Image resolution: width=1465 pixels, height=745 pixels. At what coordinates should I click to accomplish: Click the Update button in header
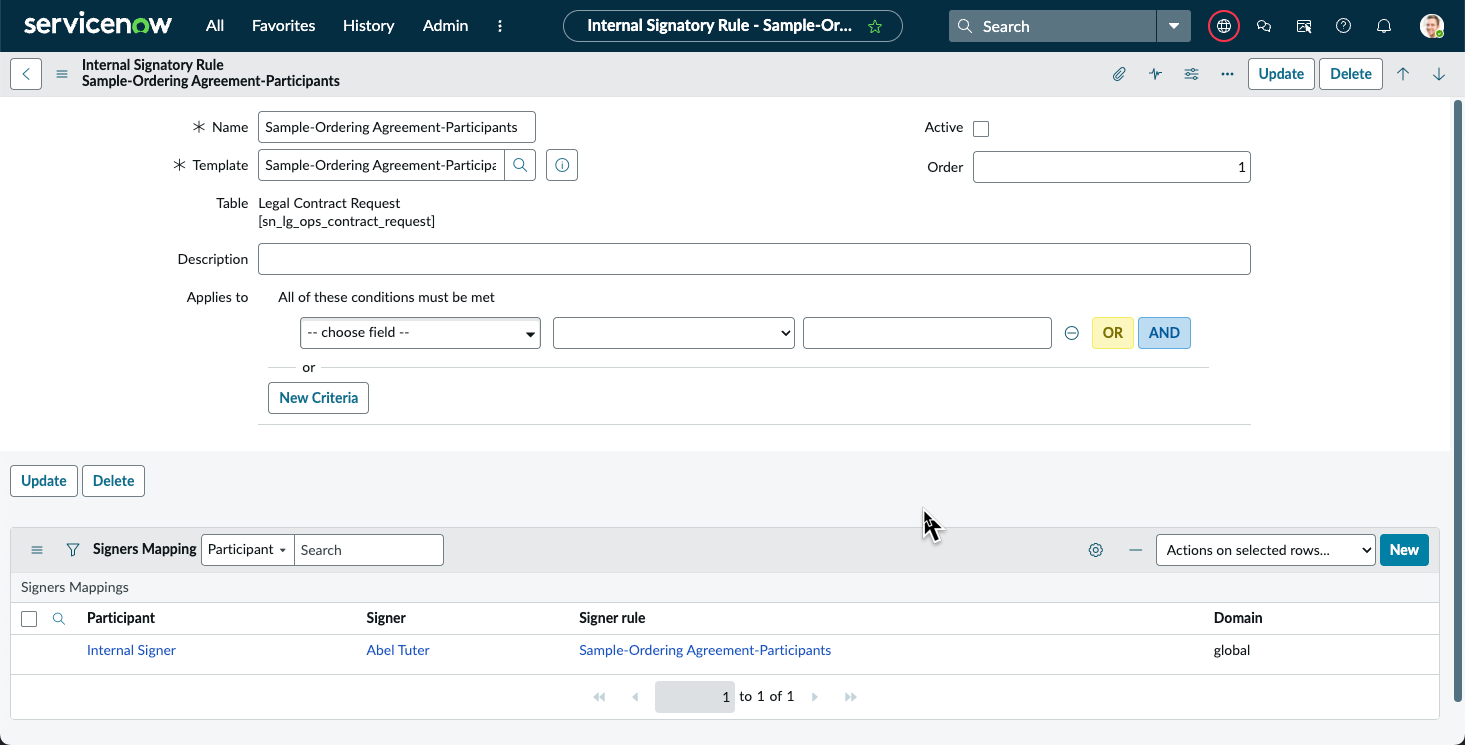pos(1281,74)
